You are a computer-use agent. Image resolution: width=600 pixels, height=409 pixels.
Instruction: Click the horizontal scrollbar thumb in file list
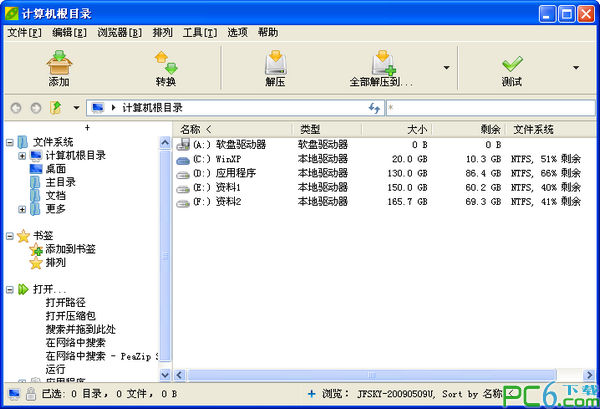point(372,375)
